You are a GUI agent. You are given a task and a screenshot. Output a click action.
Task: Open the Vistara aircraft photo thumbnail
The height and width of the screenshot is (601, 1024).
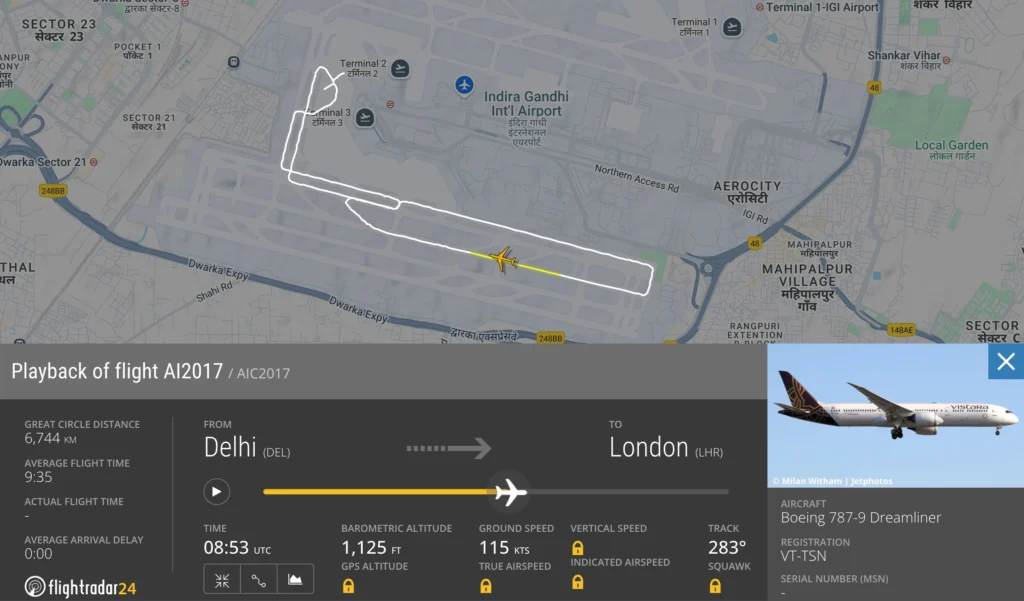coord(895,415)
